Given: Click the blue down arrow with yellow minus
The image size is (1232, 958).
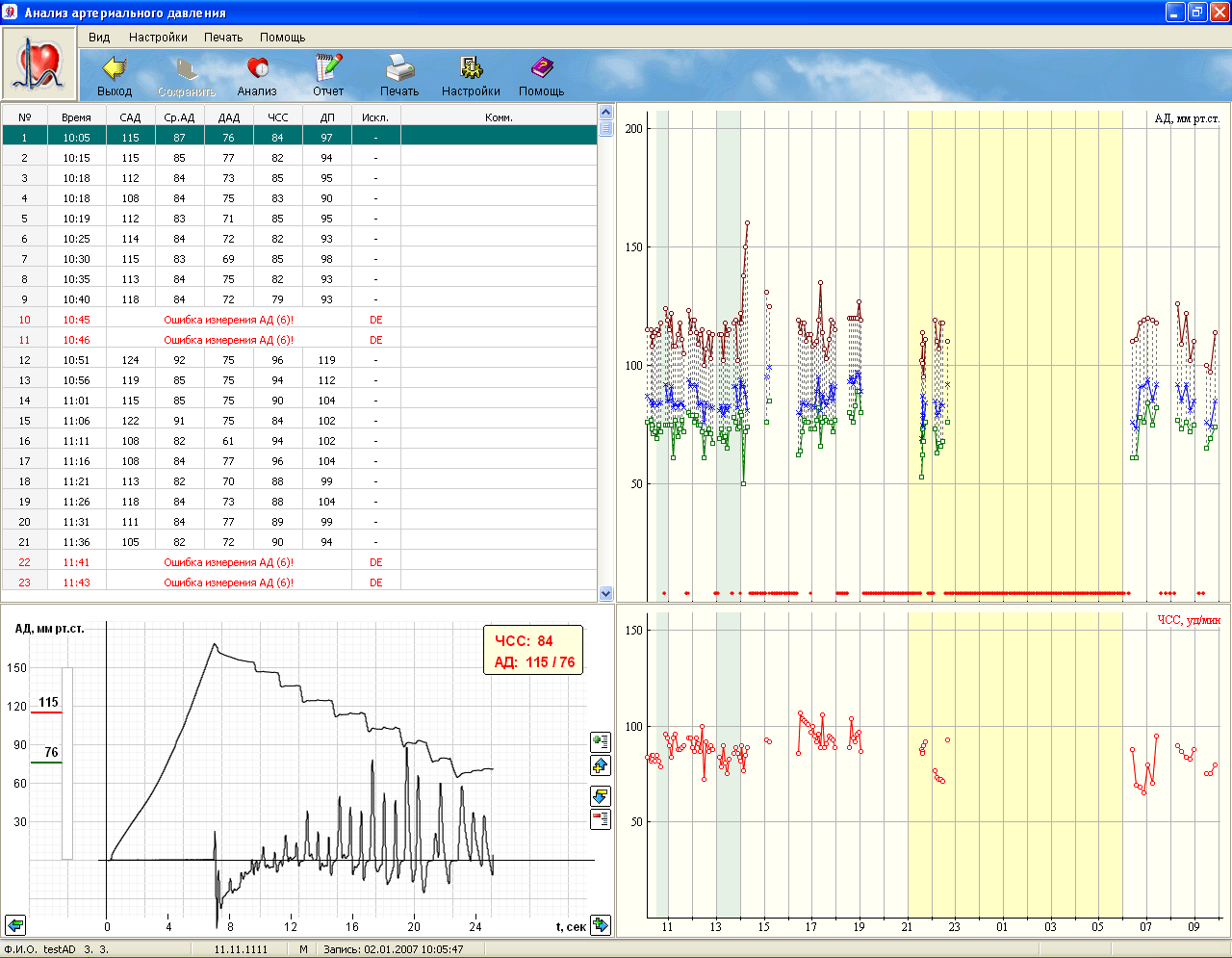Looking at the screenshot, I should click(601, 795).
